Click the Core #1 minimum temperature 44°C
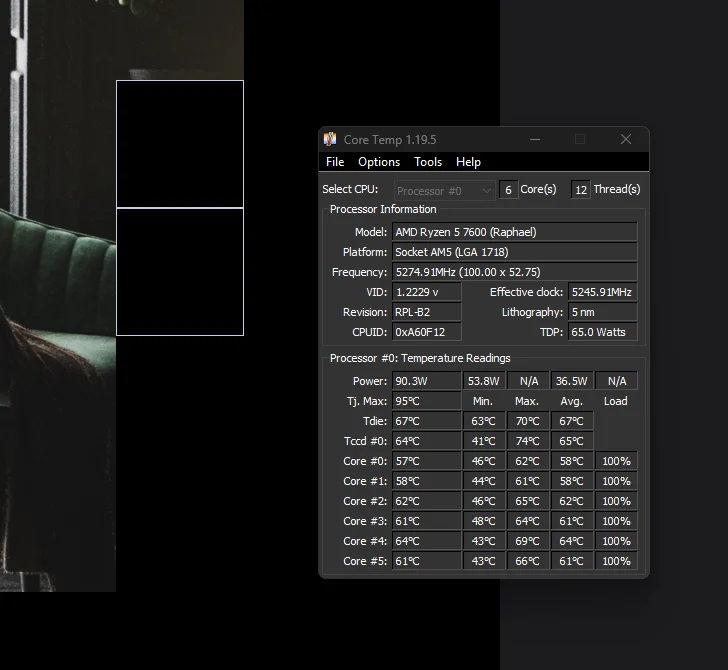The height and width of the screenshot is (670, 728). pyautogui.click(x=484, y=481)
